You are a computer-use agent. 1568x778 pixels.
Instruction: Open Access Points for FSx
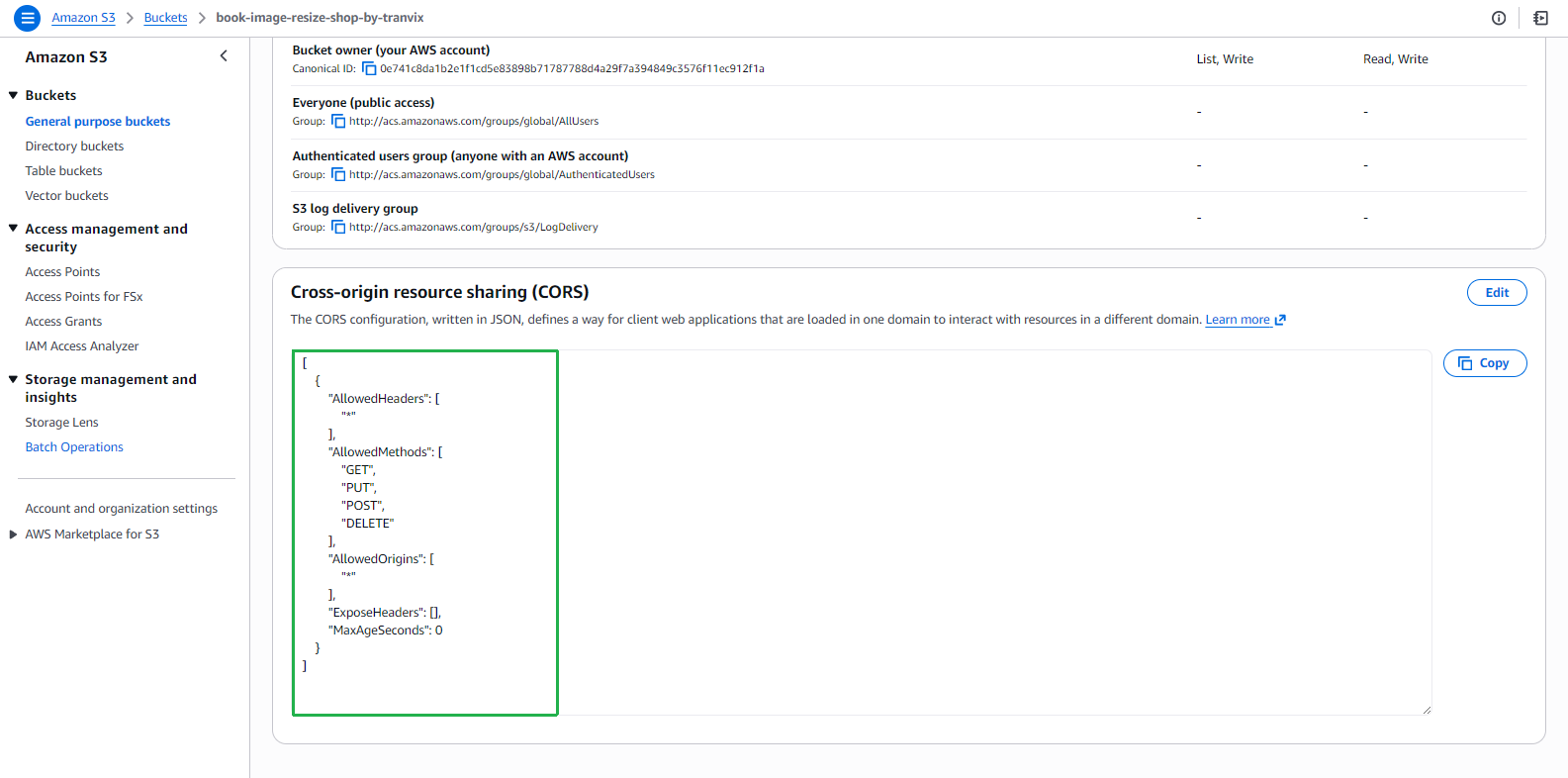(84, 297)
